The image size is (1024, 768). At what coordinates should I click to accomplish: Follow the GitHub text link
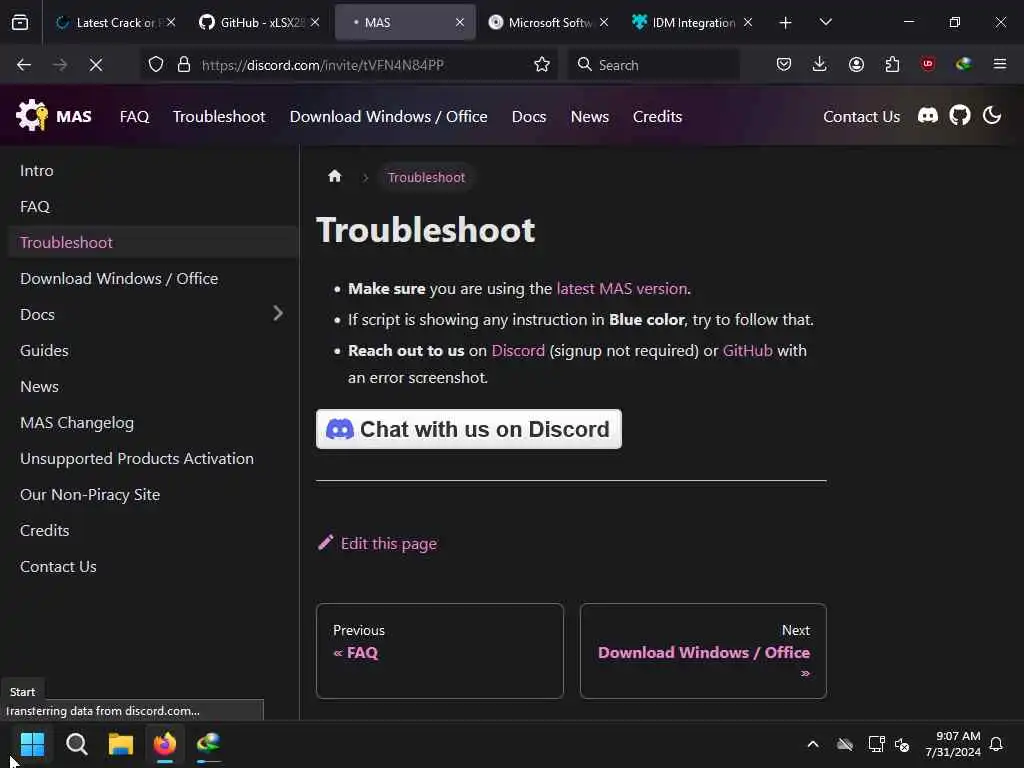(747, 351)
